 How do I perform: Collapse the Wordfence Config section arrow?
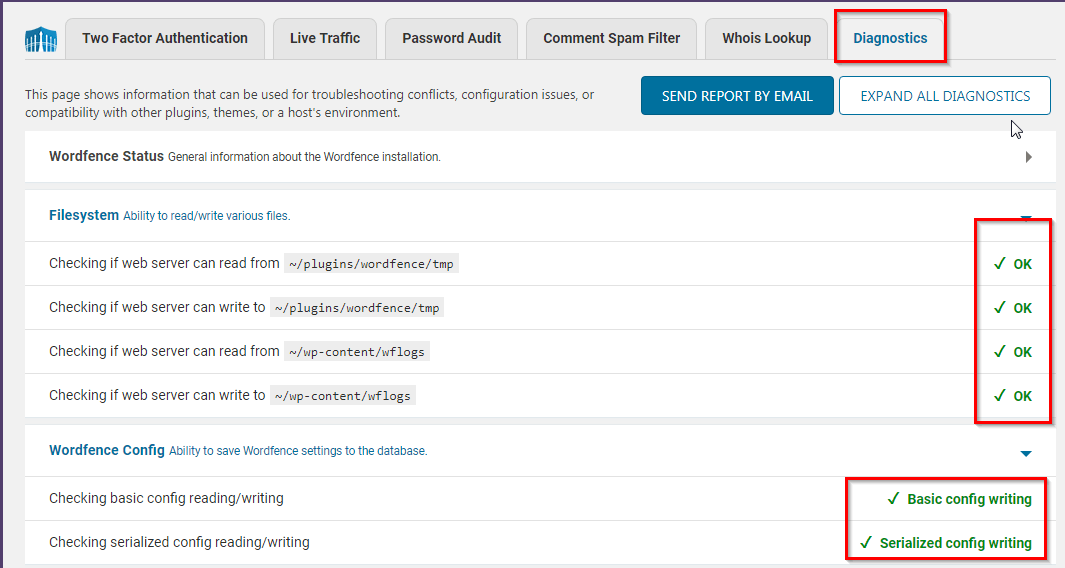tap(1026, 453)
